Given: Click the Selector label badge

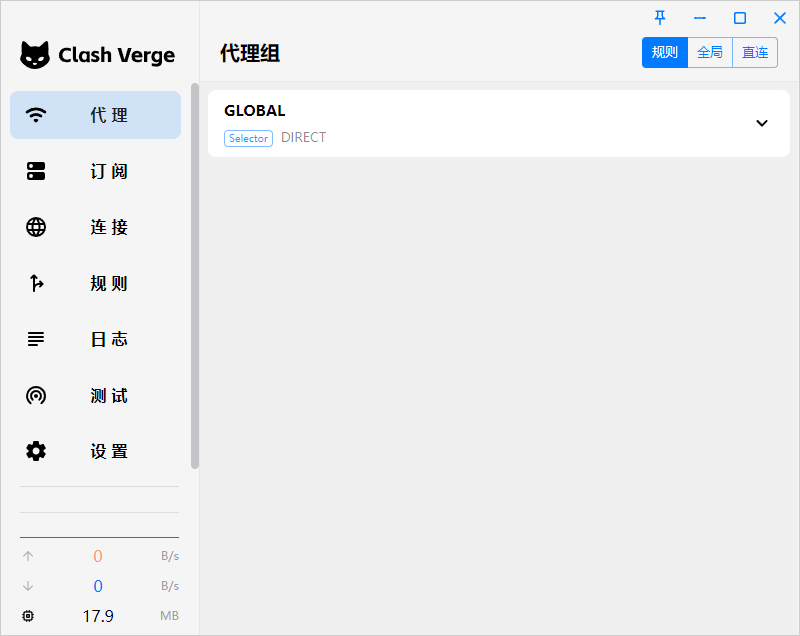Looking at the screenshot, I should coord(248,138).
